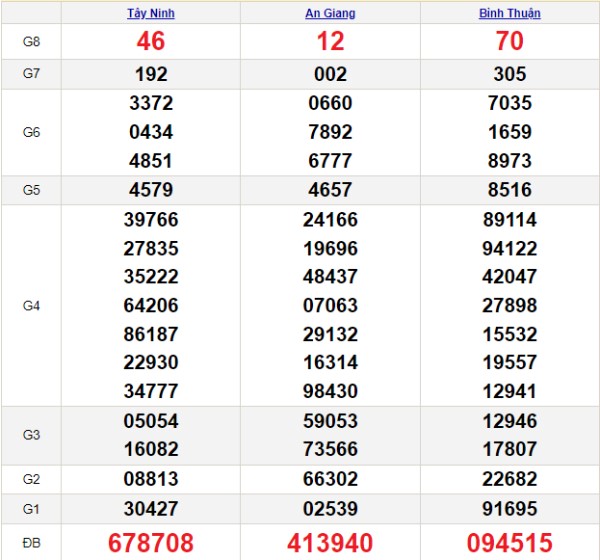600x560 pixels.
Task: Select Bình Thuận special prize 094515
Action: click(x=509, y=543)
